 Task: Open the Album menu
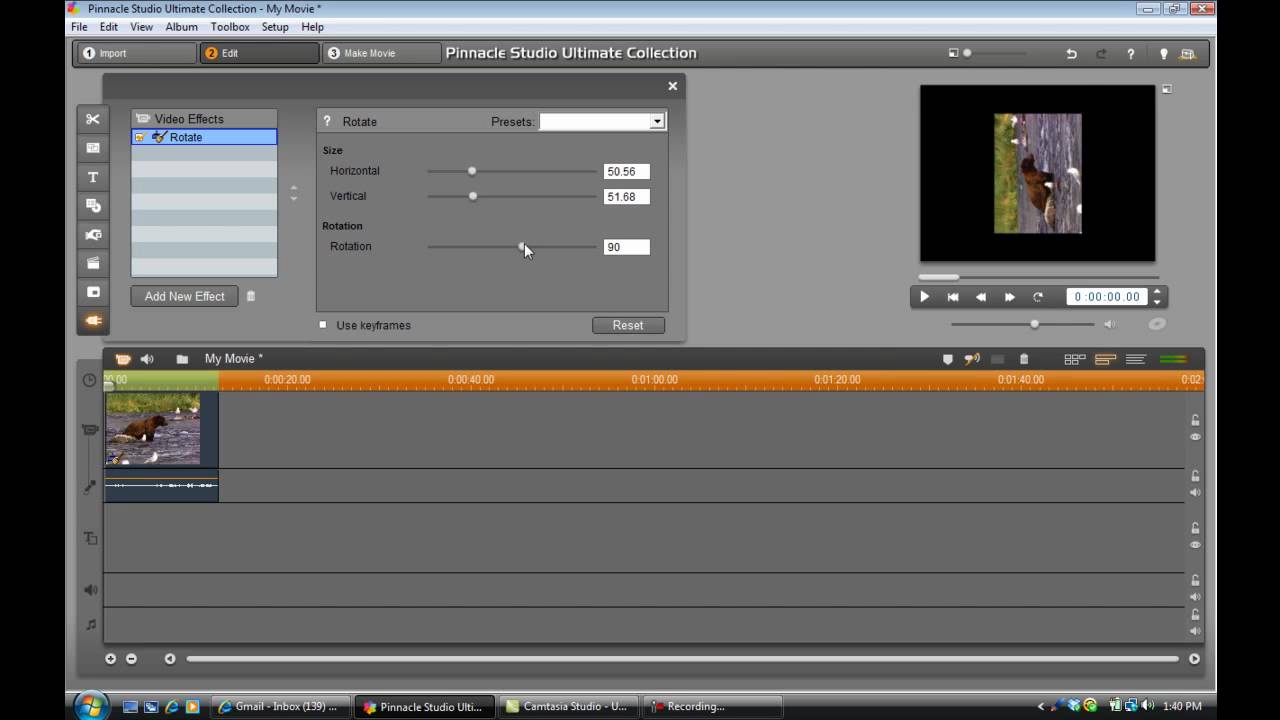181,27
